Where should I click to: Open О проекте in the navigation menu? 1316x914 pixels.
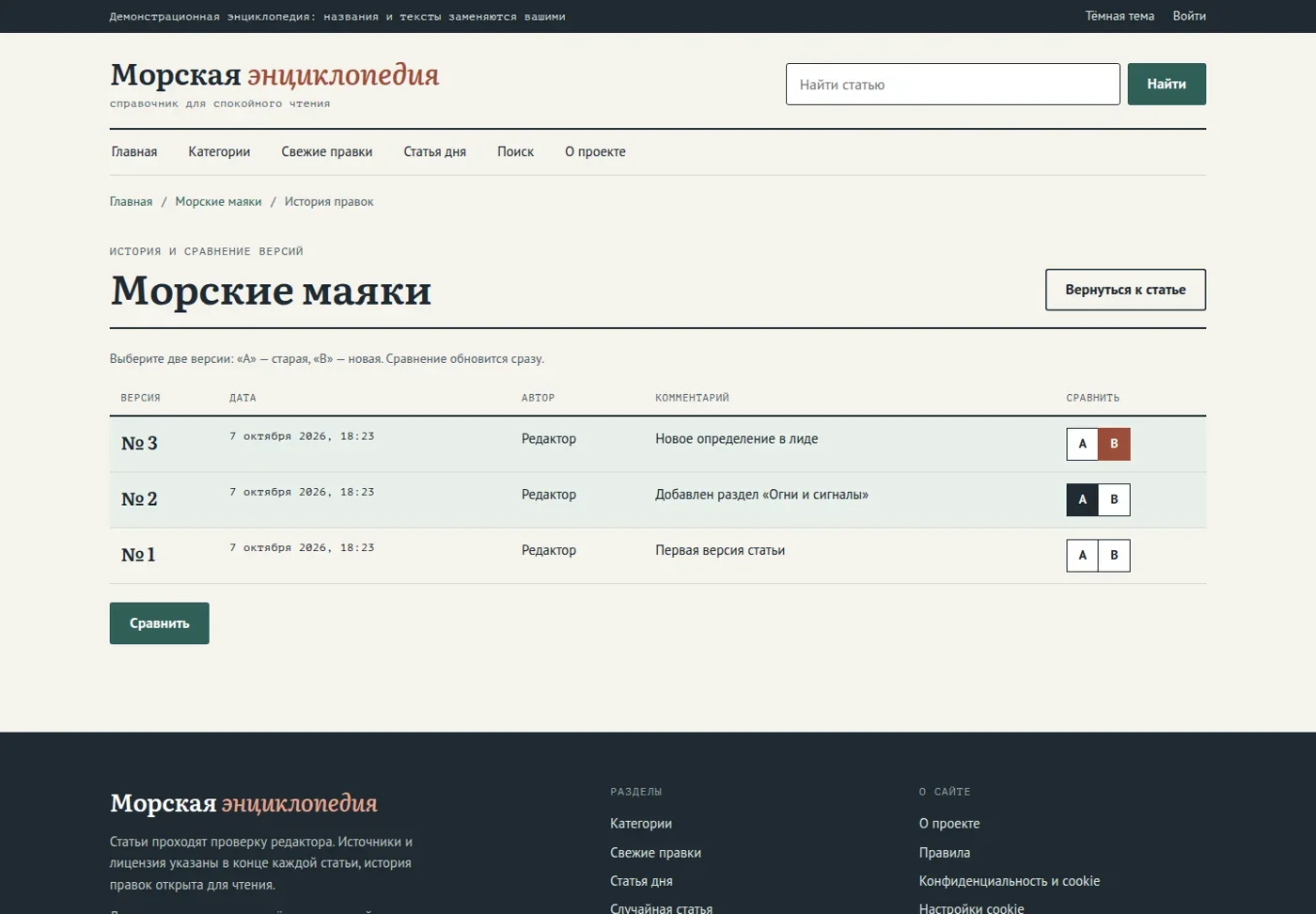pyautogui.click(x=595, y=151)
